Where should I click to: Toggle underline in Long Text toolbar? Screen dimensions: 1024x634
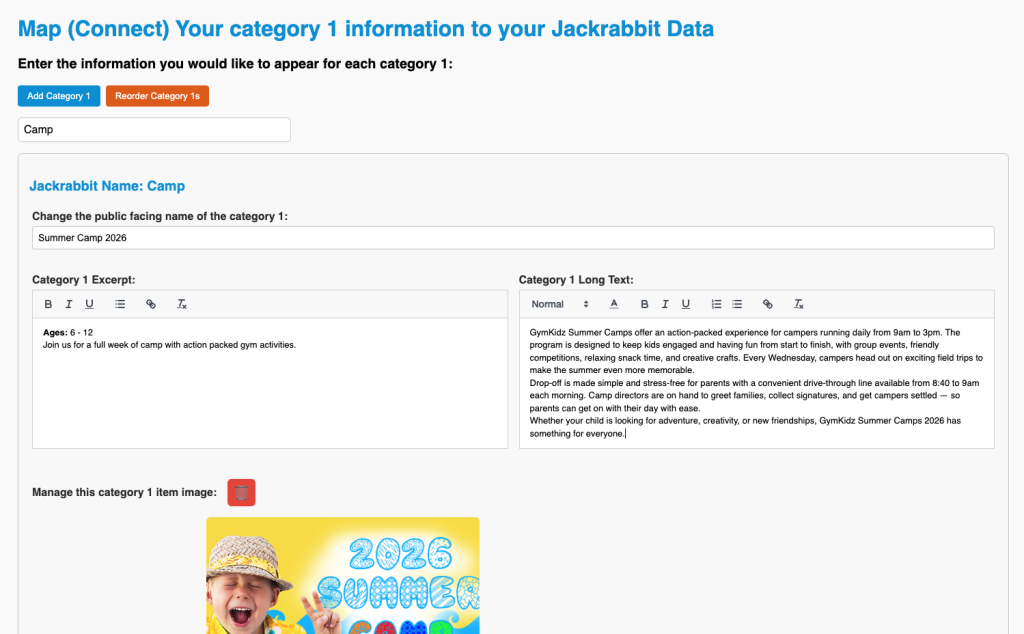(x=685, y=304)
